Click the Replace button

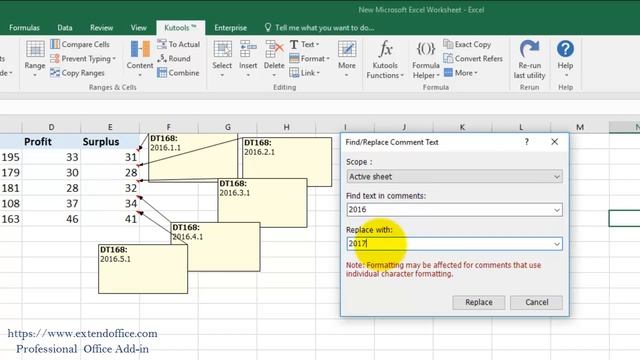[x=478, y=302]
